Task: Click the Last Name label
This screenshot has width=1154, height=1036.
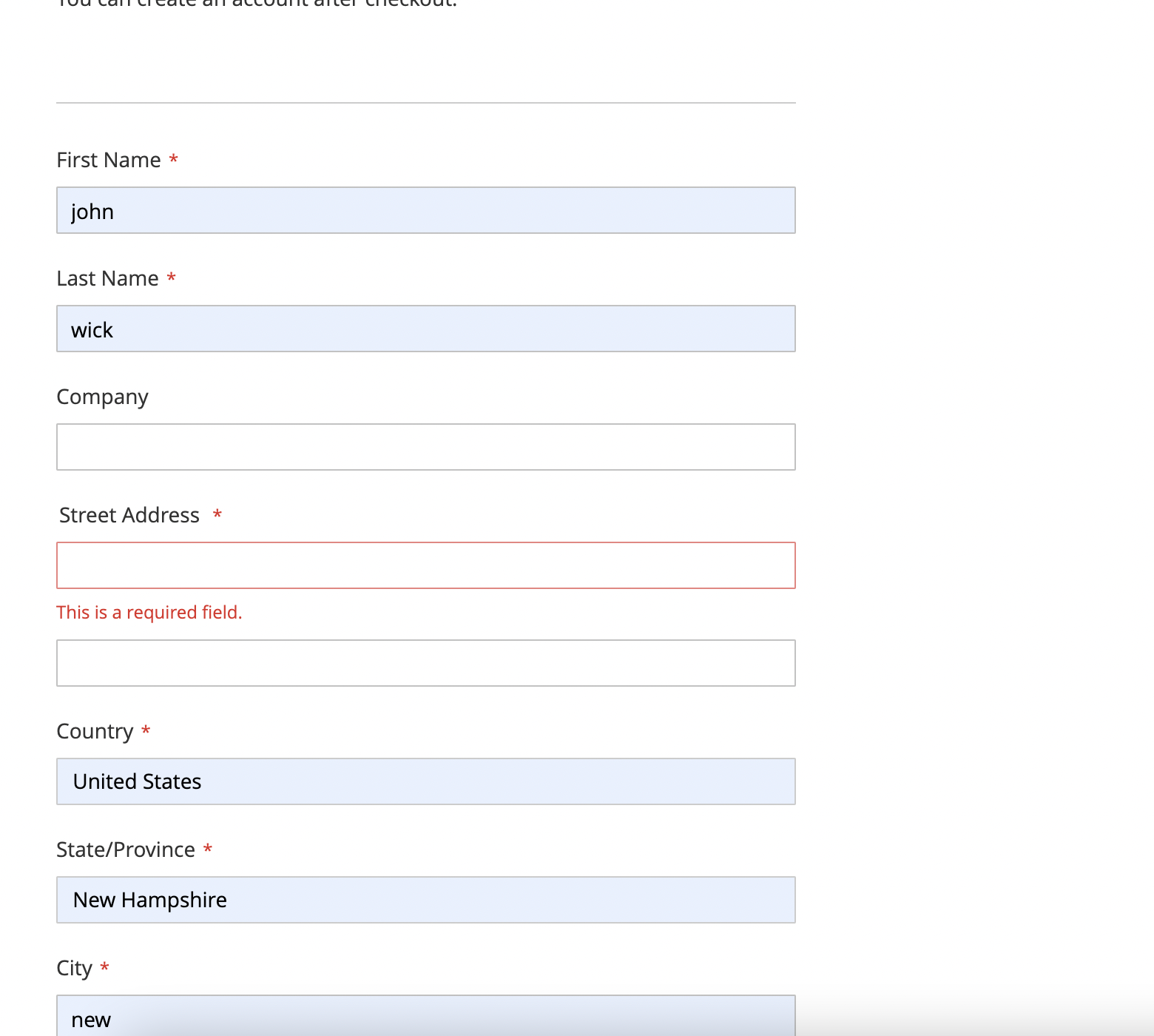Action: (x=107, y=277)
